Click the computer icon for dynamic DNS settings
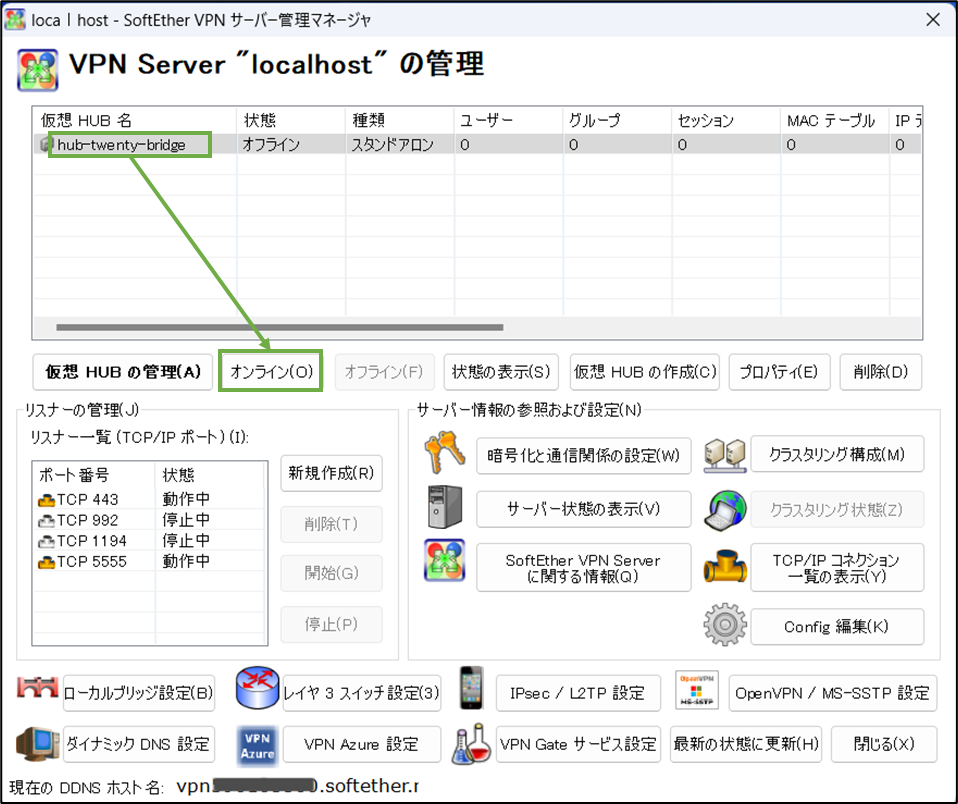Viewport: 958px width, 804px height. pyautogui.click(x=37, y=744)
